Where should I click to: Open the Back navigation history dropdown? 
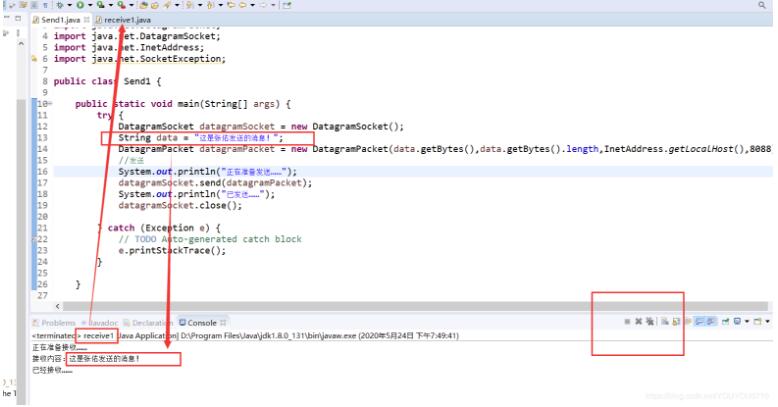(252, 5)
